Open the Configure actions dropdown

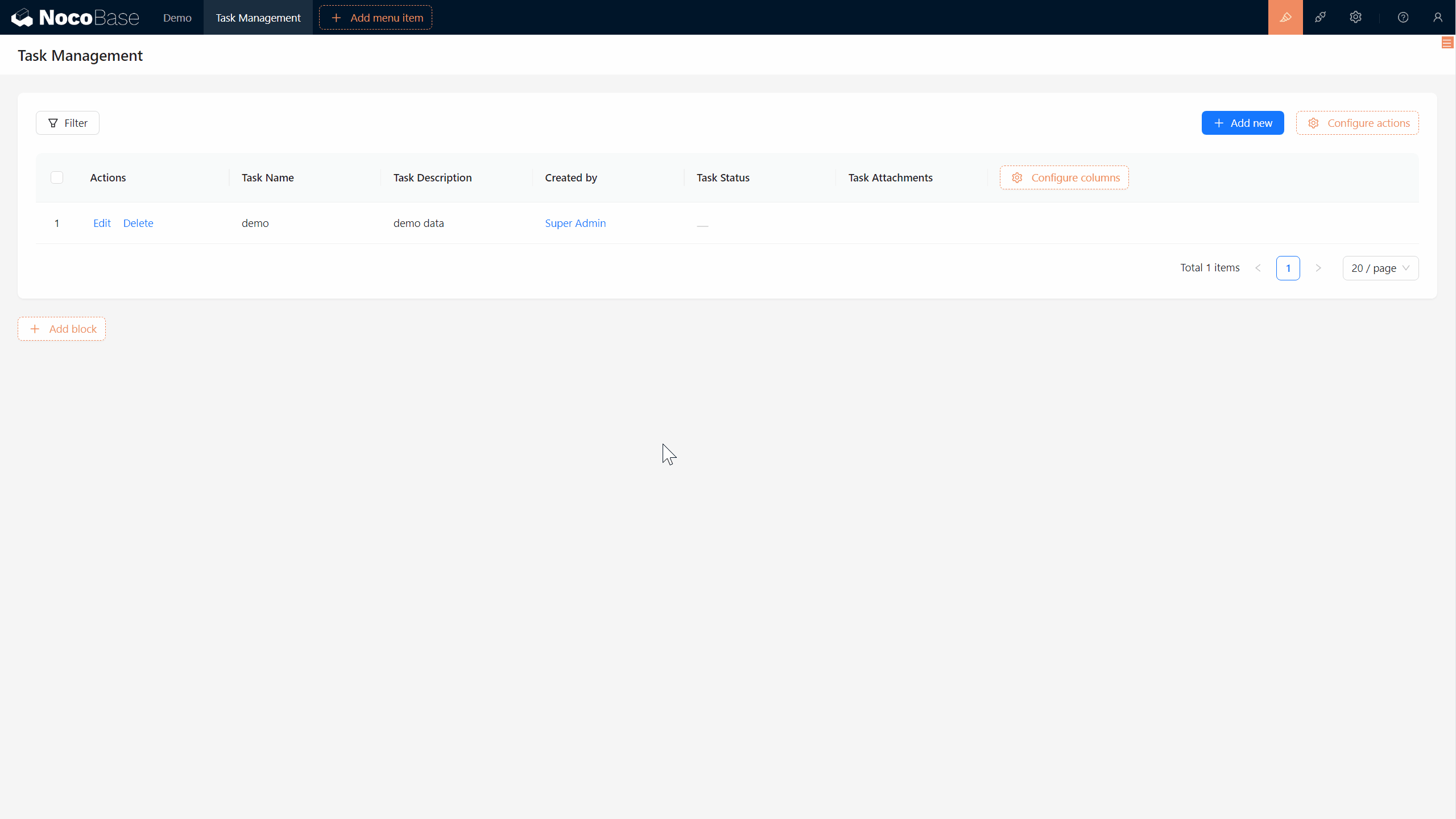pos(1357,123)
